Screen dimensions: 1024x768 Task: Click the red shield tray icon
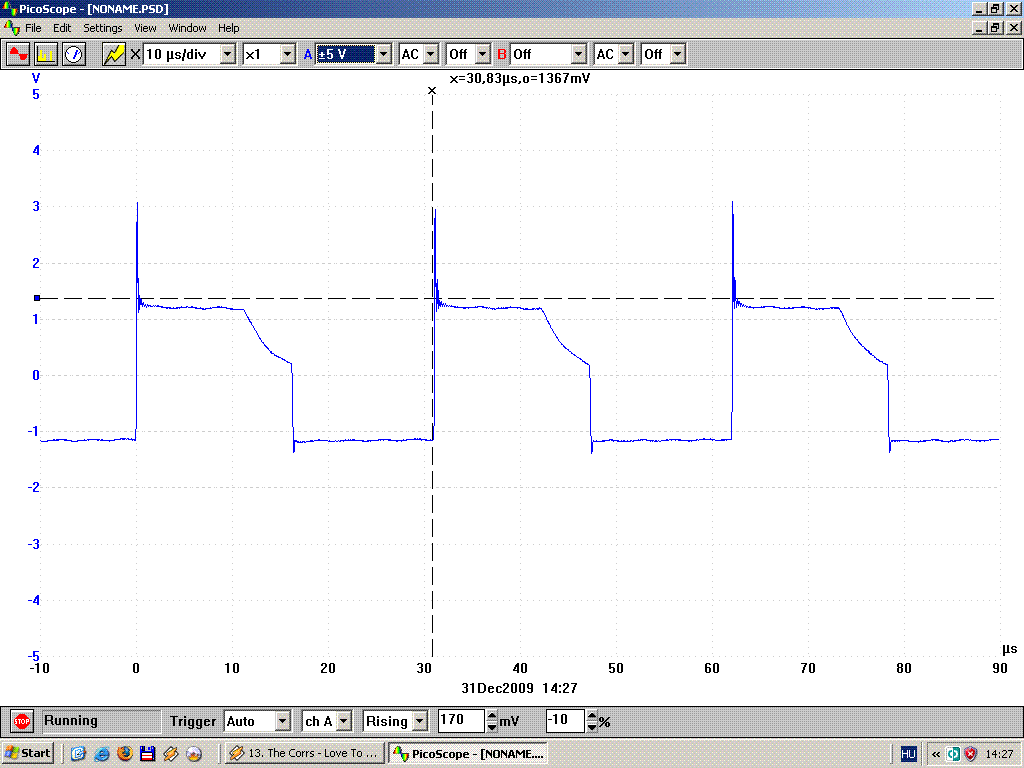970,754
